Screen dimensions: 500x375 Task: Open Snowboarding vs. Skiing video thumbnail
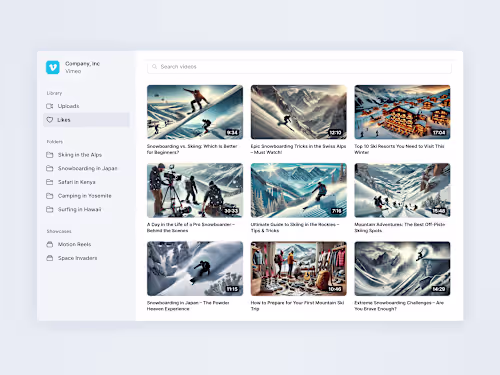pos(195,112)
